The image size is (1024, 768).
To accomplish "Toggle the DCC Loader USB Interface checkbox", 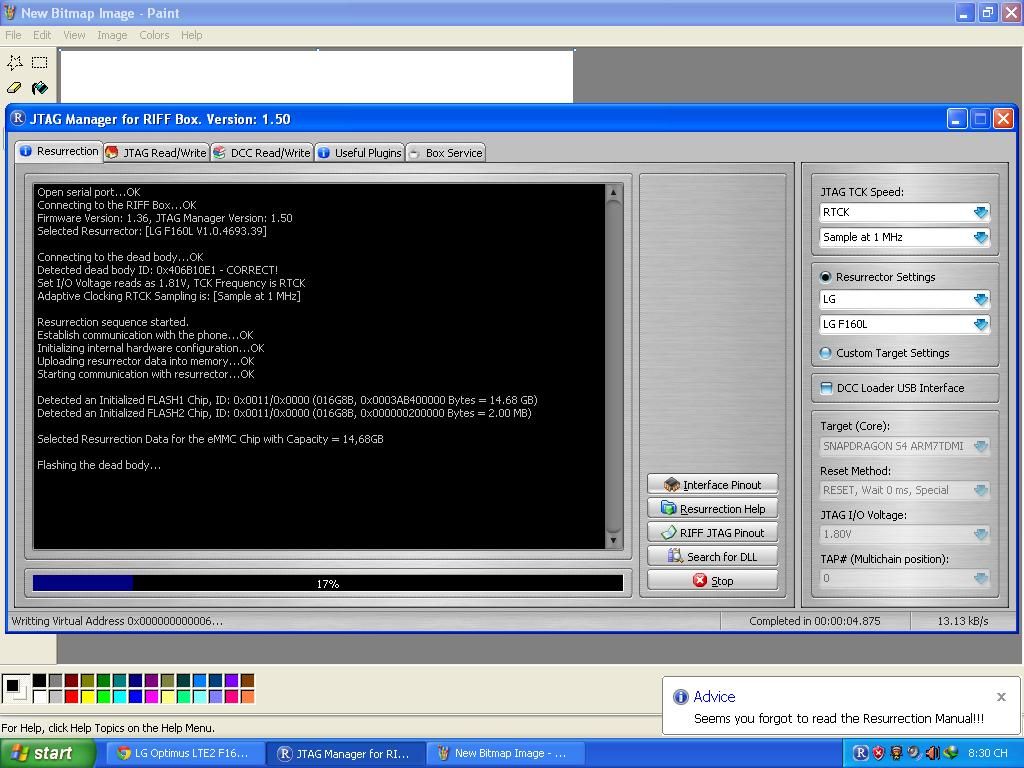I will [826, 388].
